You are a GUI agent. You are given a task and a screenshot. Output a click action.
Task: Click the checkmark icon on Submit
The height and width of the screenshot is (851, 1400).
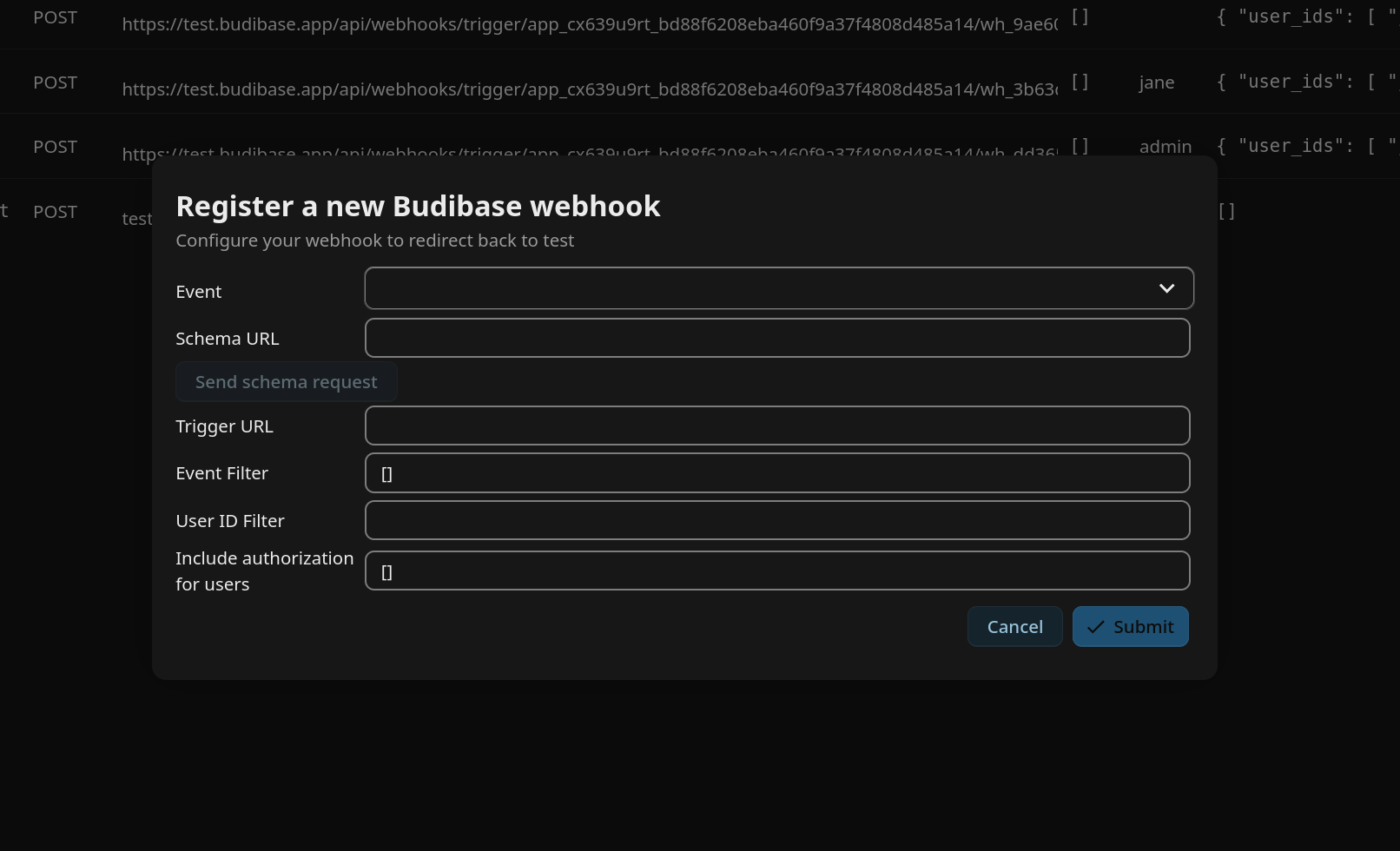[x=1096, y=627]
